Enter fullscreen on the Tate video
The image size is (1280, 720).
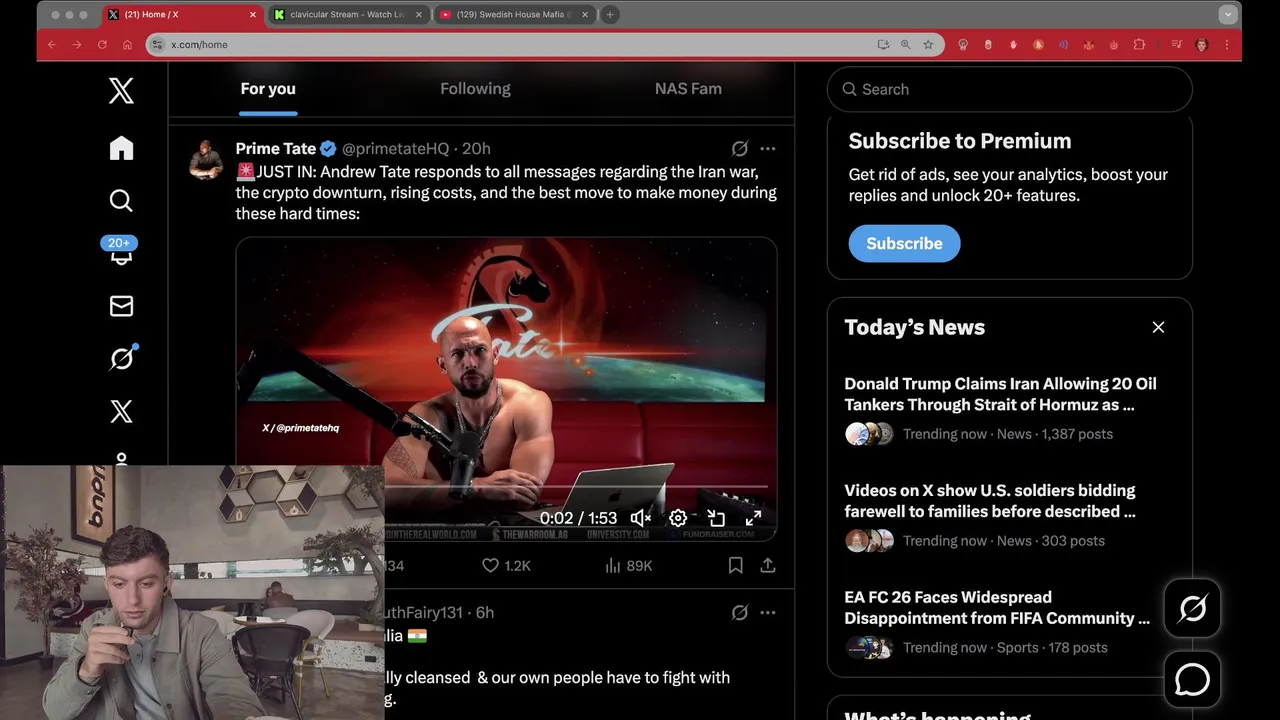pyautogui.click(x=754, y=518)
